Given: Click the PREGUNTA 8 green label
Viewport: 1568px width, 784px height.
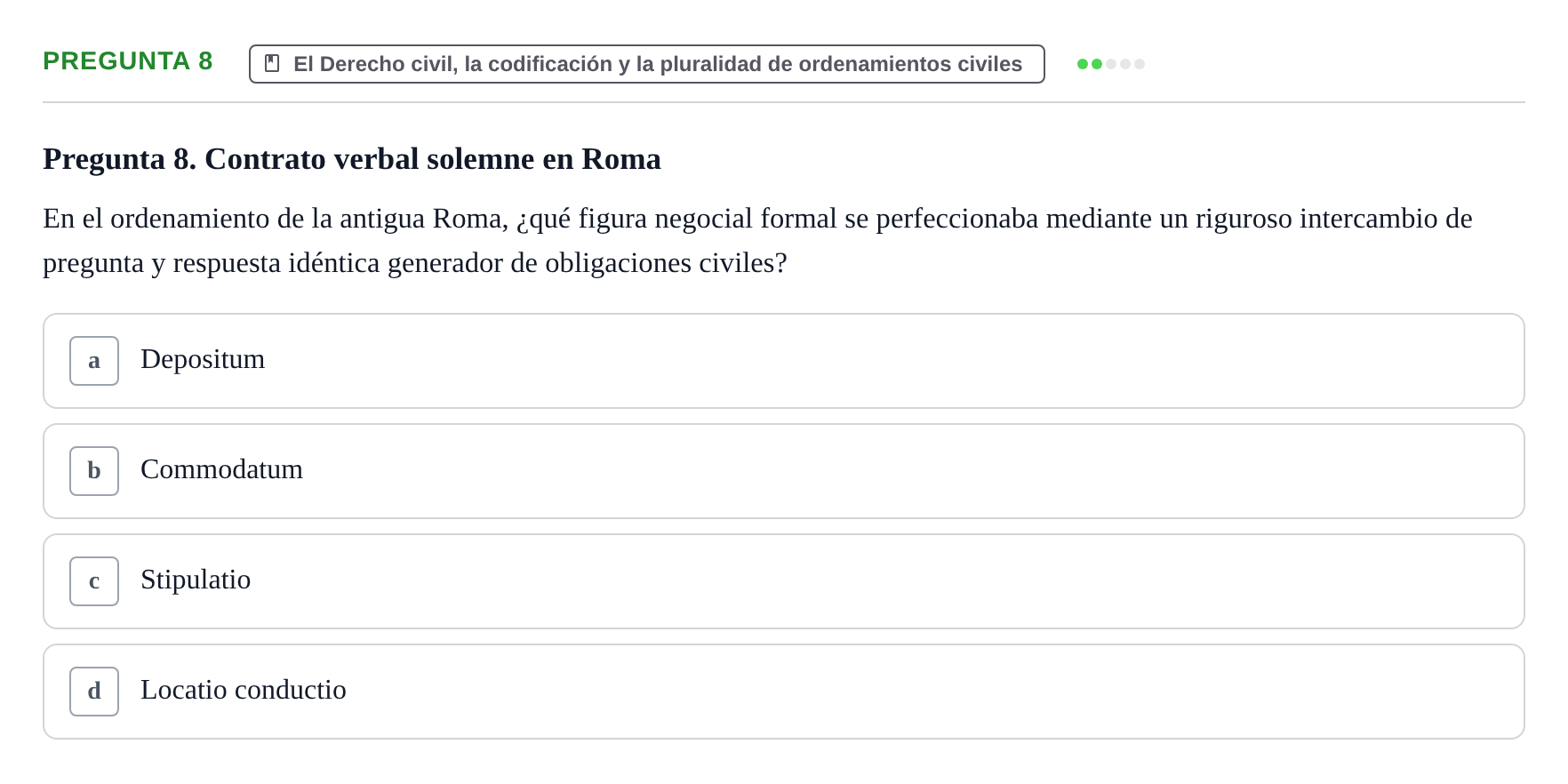Looking at the screenshot, I should click(128, 60).
